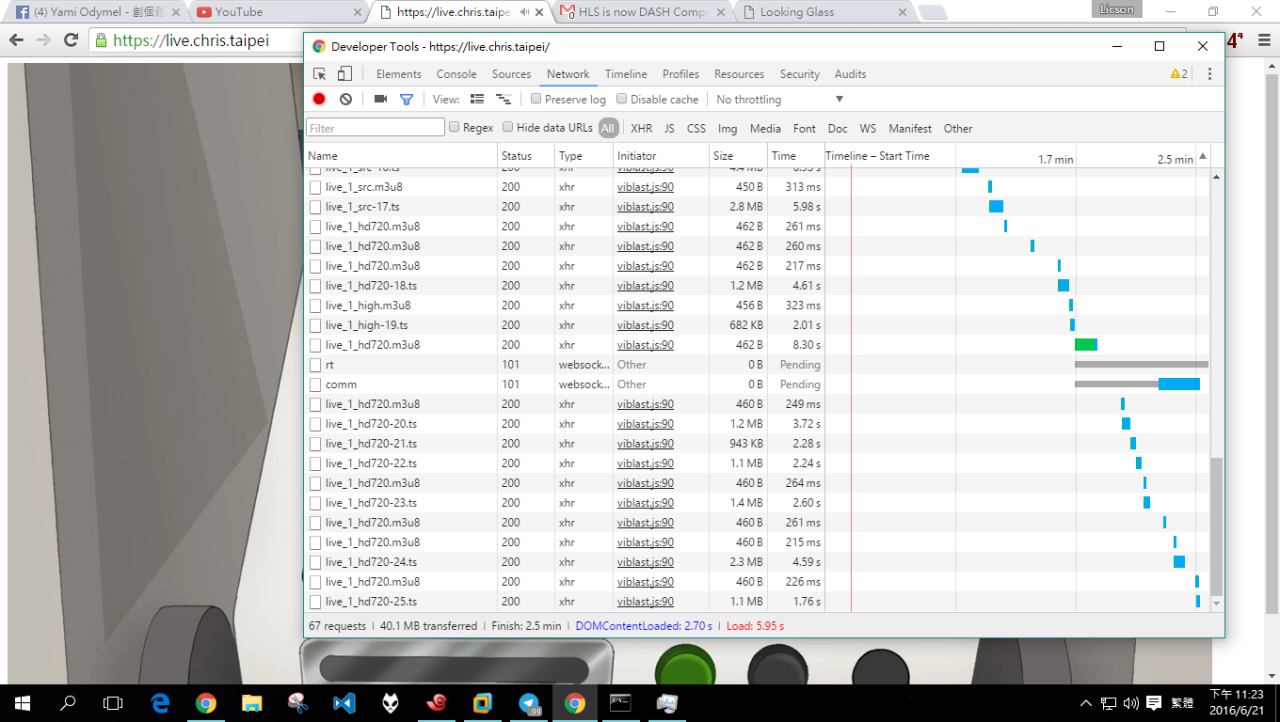Stop network recording with the red button
Screen dimensions: 1280x722
click(319, 99)
